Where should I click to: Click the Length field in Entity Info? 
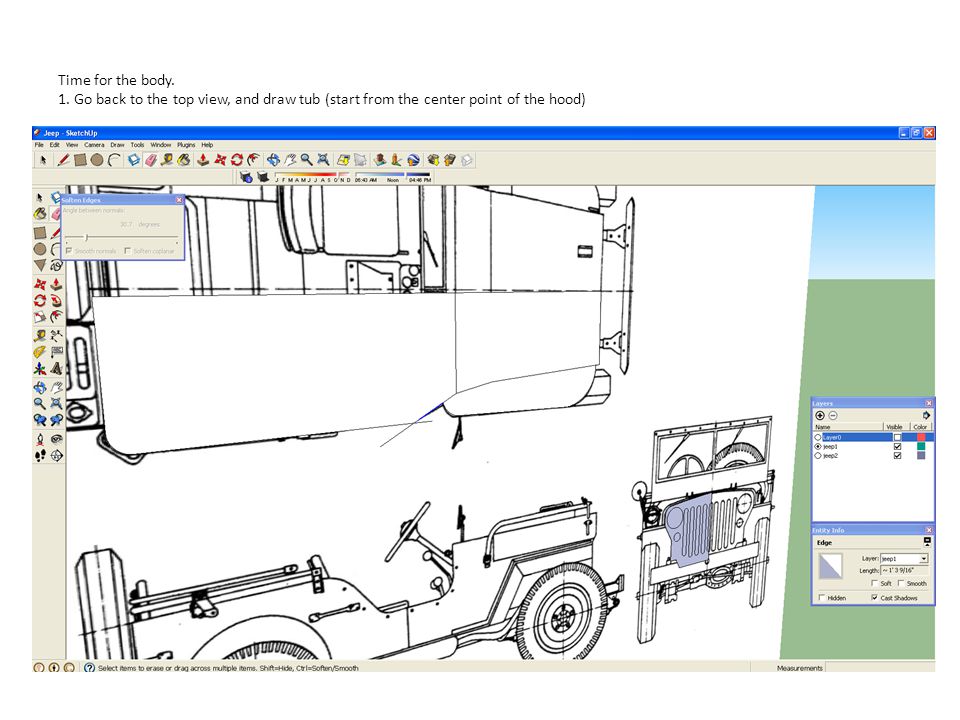pyautogui.click(x=904, y=571)
